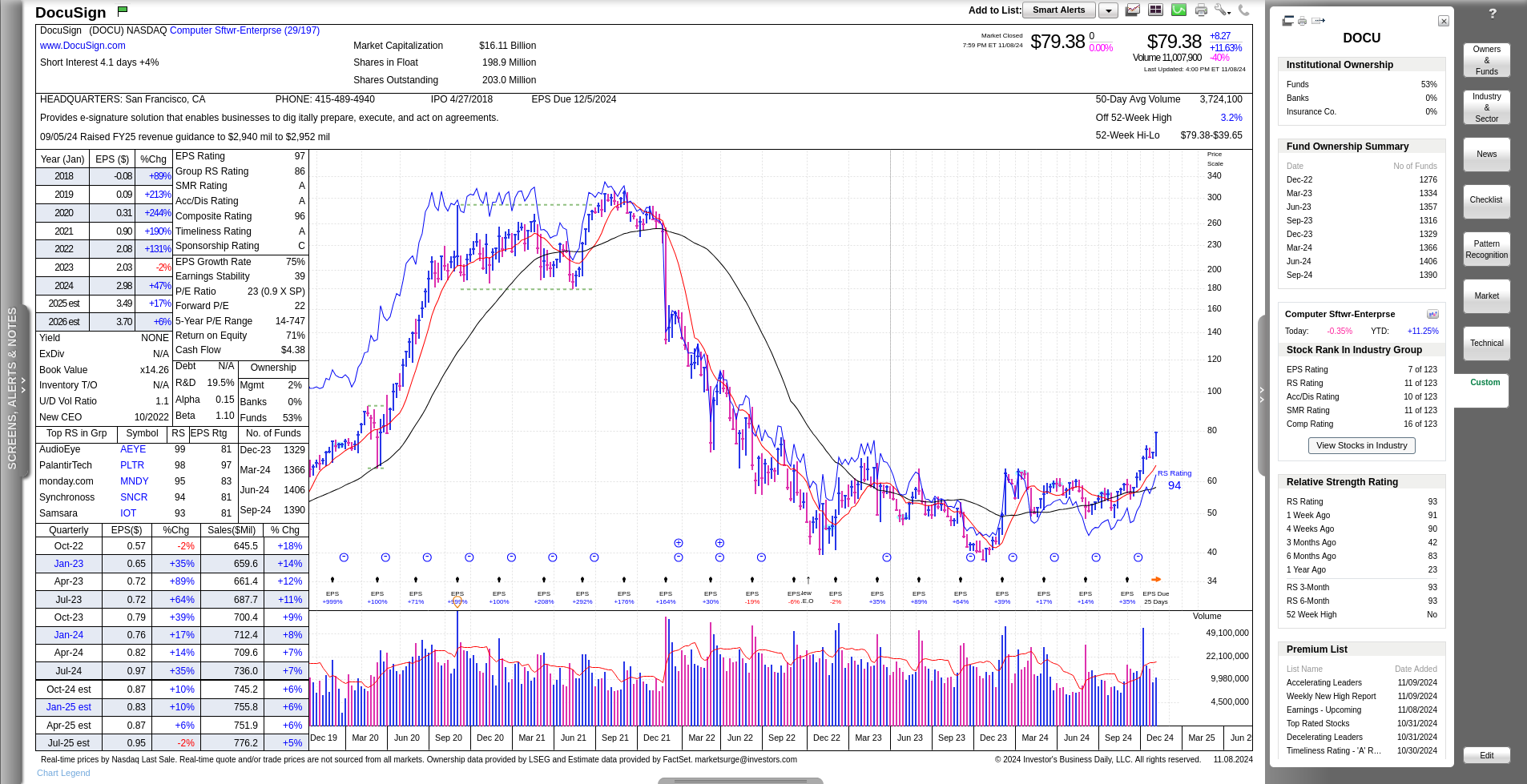
Task: Open the Owners & Funds tab
Action: click(x=1487, y=60)
